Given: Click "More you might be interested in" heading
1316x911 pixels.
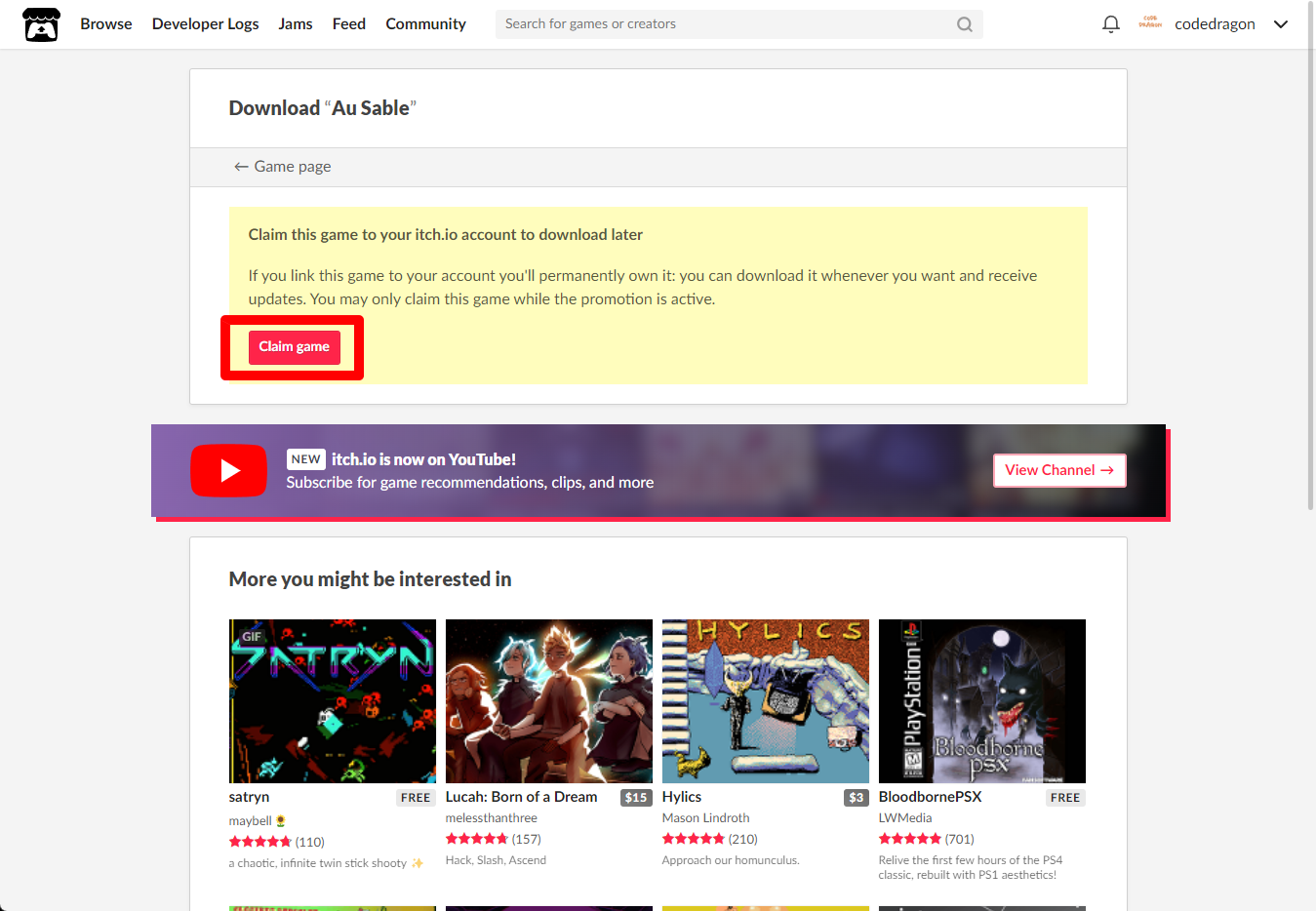Looking at the screenshot, I should (370, 579).
